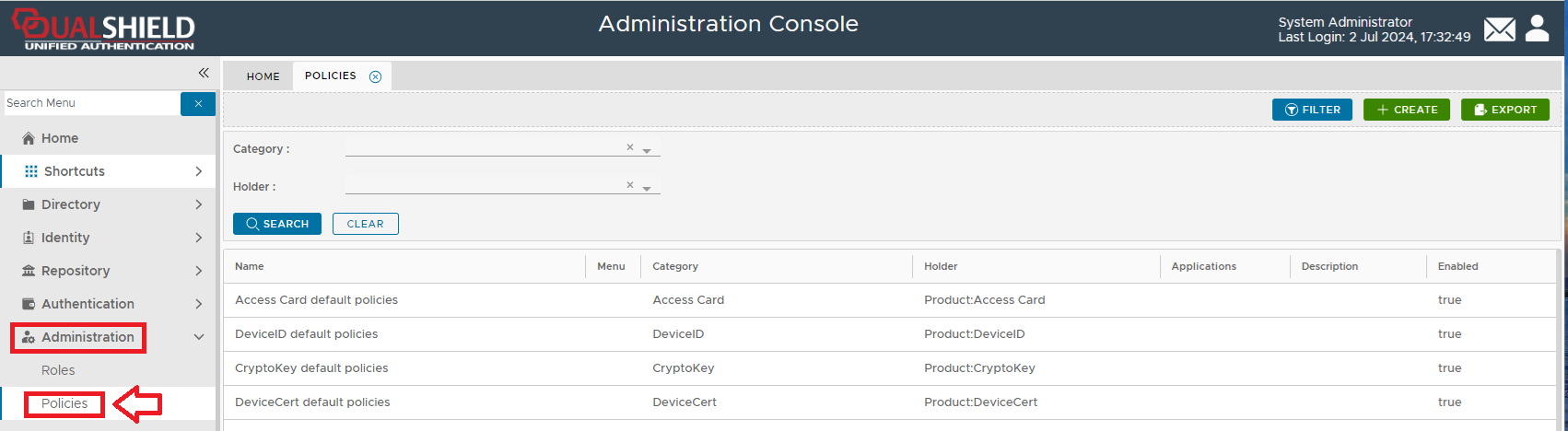Click the DualShield logo
Viewport: 1568px width, 431px height.
point(103,29)
